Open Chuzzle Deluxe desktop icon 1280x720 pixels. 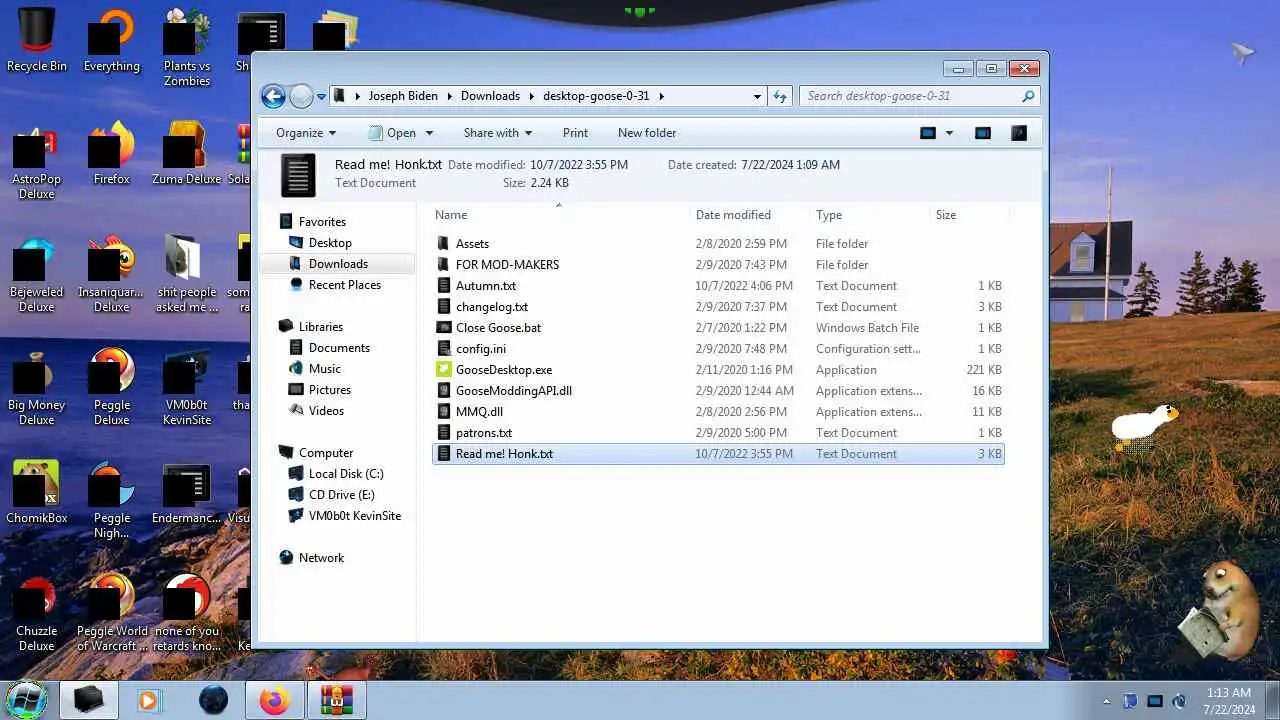point(37,612)
